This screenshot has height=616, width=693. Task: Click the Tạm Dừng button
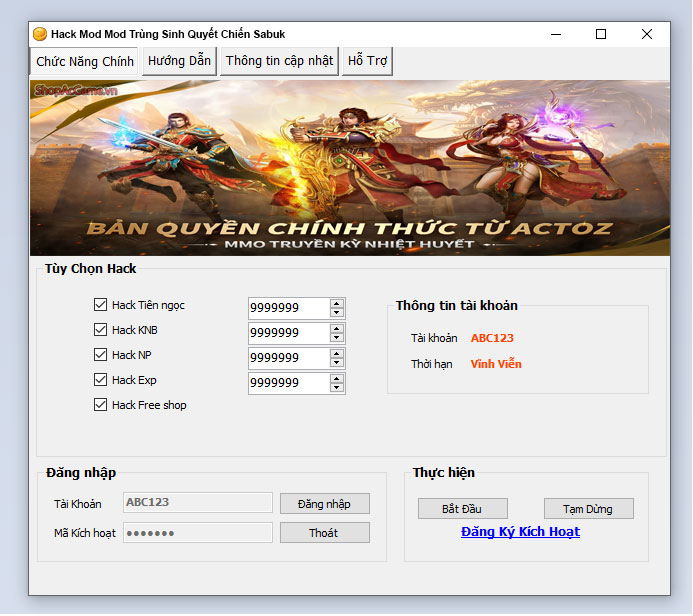coord(589,509)
